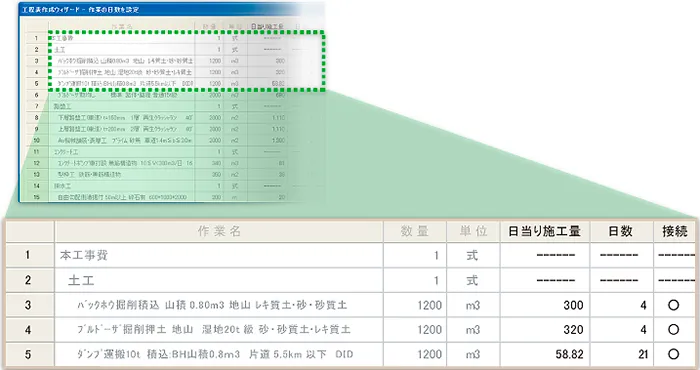Viewport: 700px width, 370px height.
Task: Click the 日数 column header
Action: click(621, 231)
